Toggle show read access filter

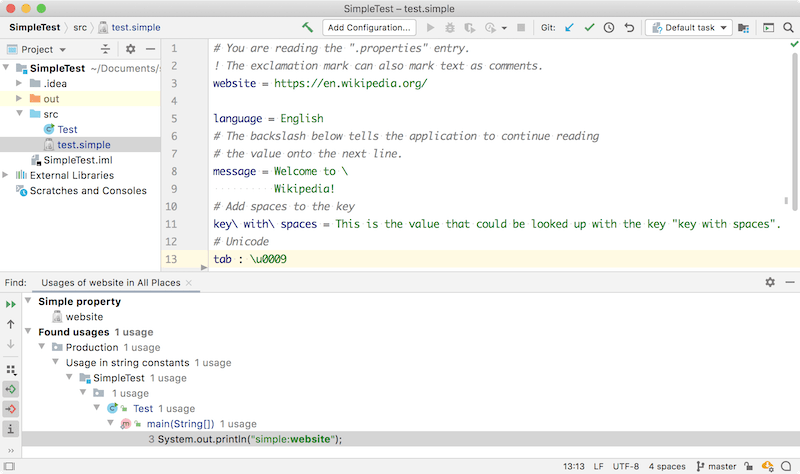[11, 389]
